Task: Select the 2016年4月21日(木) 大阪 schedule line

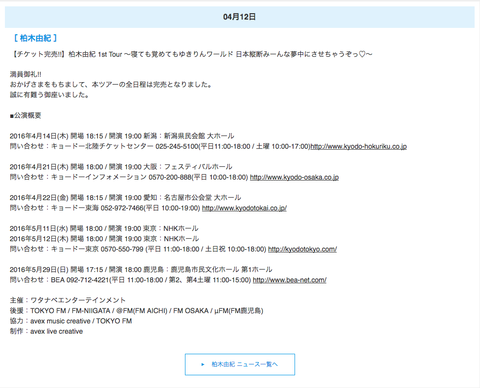Action: coord(121,167)
